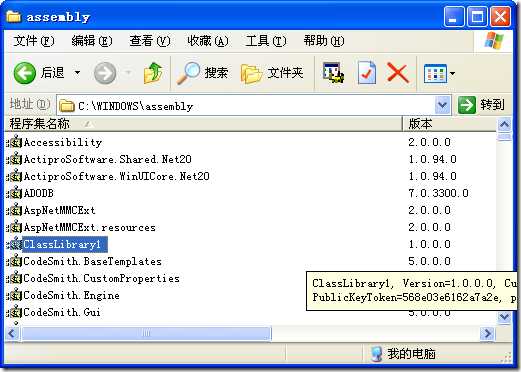The image size is (521, 372).
Task: Open the Favorites (收藏) menu
Action: point(208,41)
